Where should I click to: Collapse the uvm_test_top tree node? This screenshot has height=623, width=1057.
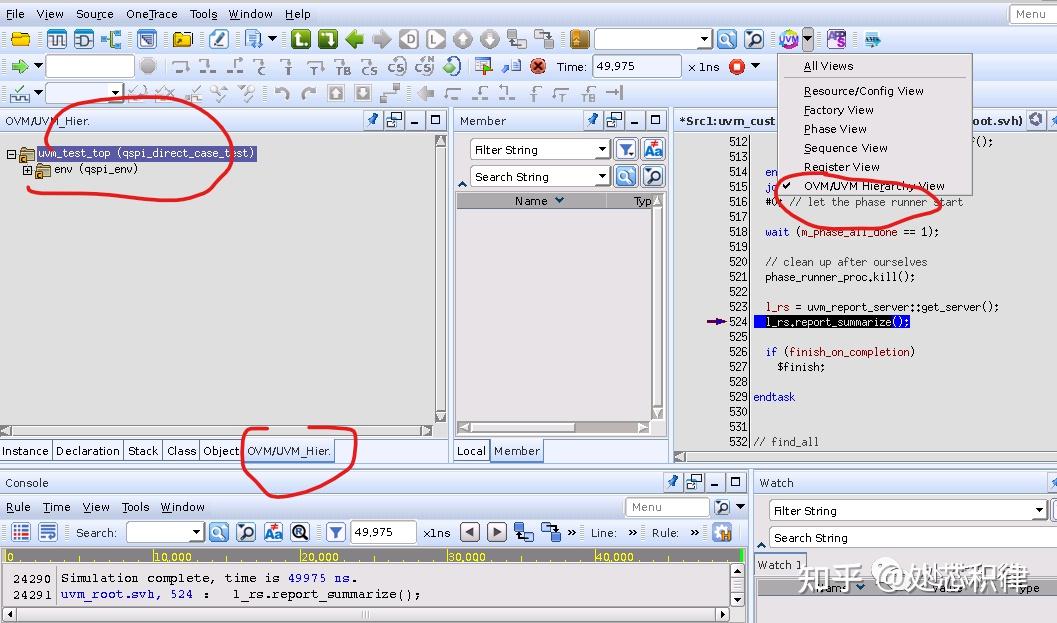[x=11, y=154]
